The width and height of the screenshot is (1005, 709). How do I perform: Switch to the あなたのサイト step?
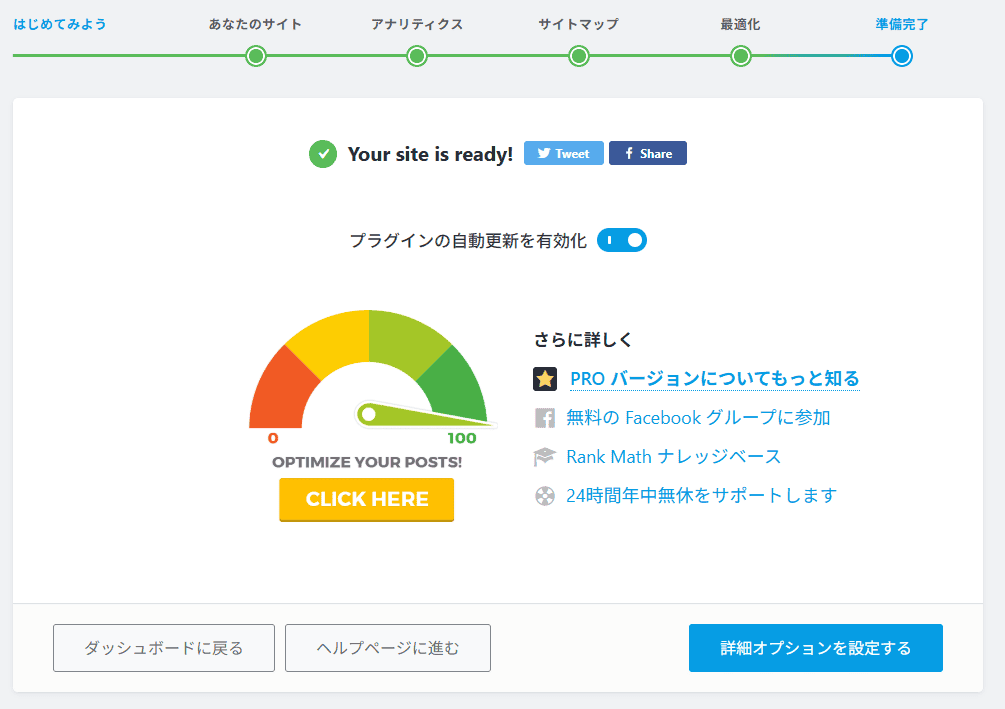(255, 57)
